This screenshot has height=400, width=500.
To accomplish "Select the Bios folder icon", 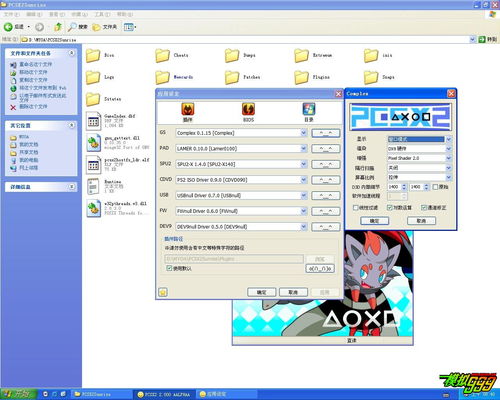I will (93, 56).
